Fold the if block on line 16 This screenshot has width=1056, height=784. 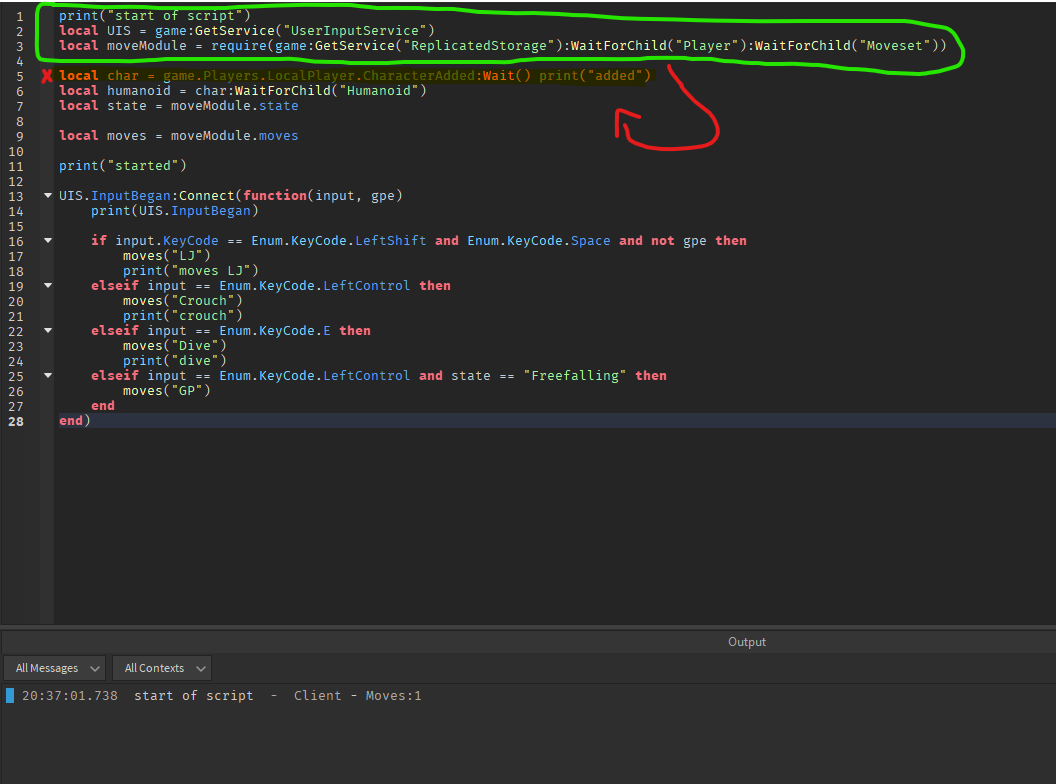(48, 241)
